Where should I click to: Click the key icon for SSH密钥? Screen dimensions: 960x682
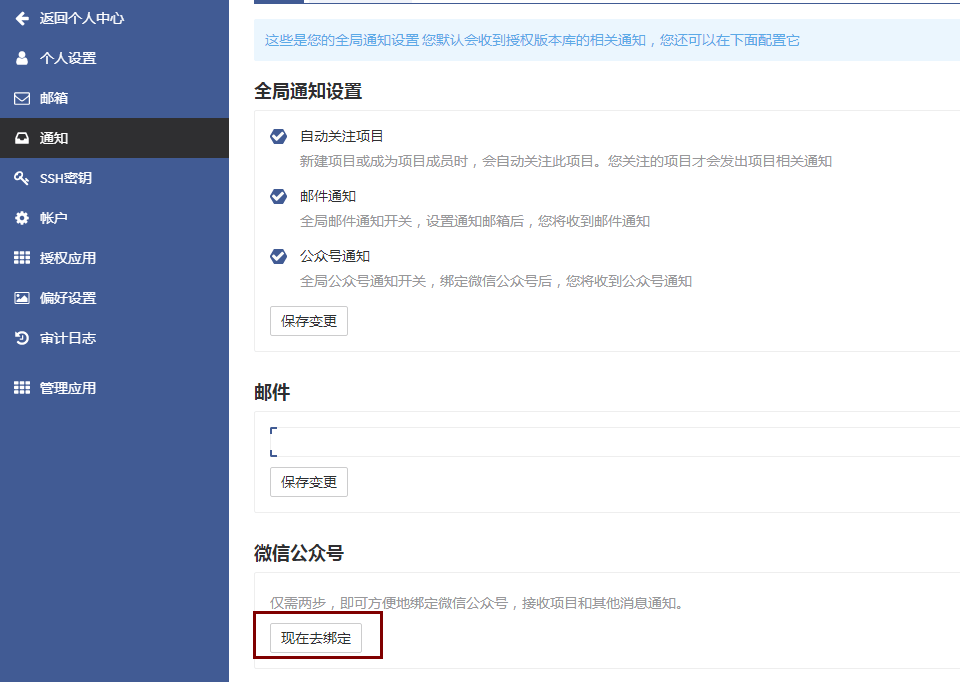coord(22,178)
